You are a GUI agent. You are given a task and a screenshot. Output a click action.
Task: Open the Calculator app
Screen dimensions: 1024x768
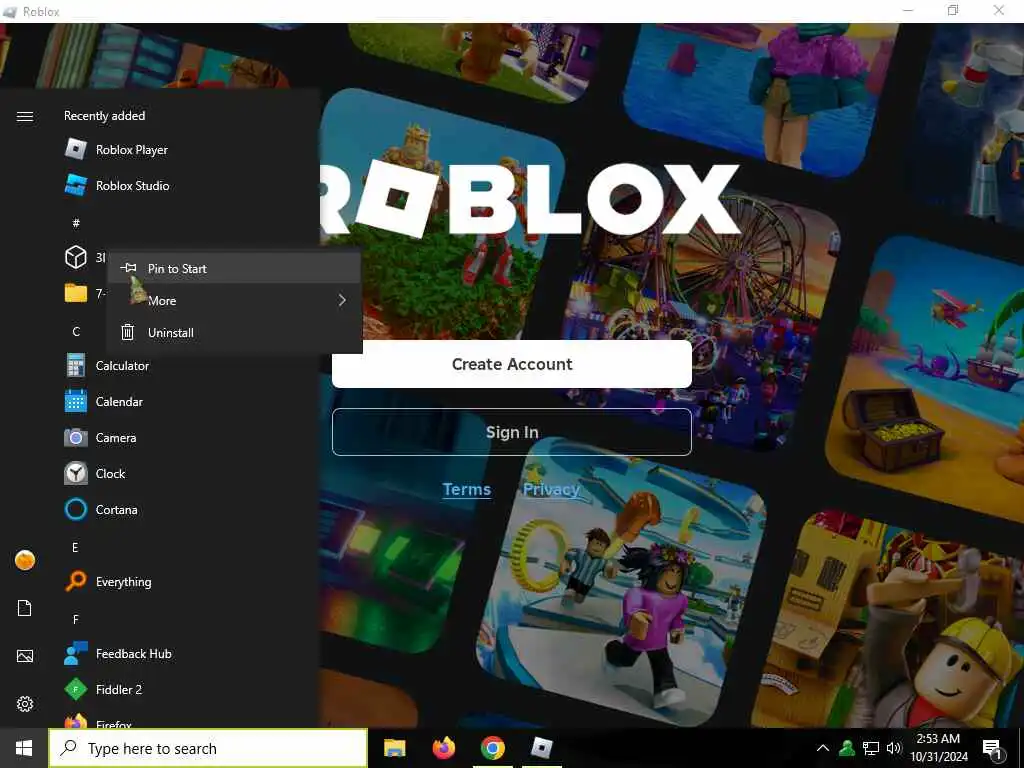pos(106,366)
